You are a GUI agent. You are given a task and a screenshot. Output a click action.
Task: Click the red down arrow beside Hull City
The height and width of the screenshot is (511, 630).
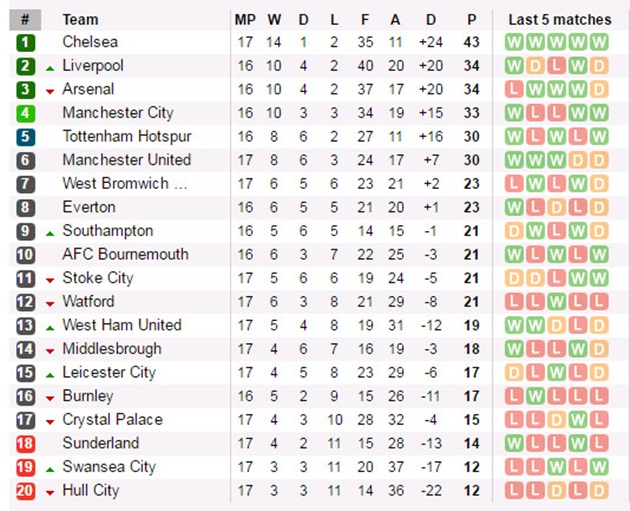click(50, 493)
